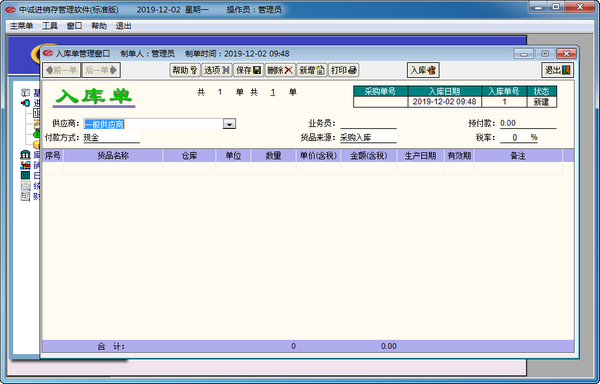Image resolution: width=600 pixels, height=384 pixels.
Task: Open 主菜单 in the menu bar
Action: (21, 26)
